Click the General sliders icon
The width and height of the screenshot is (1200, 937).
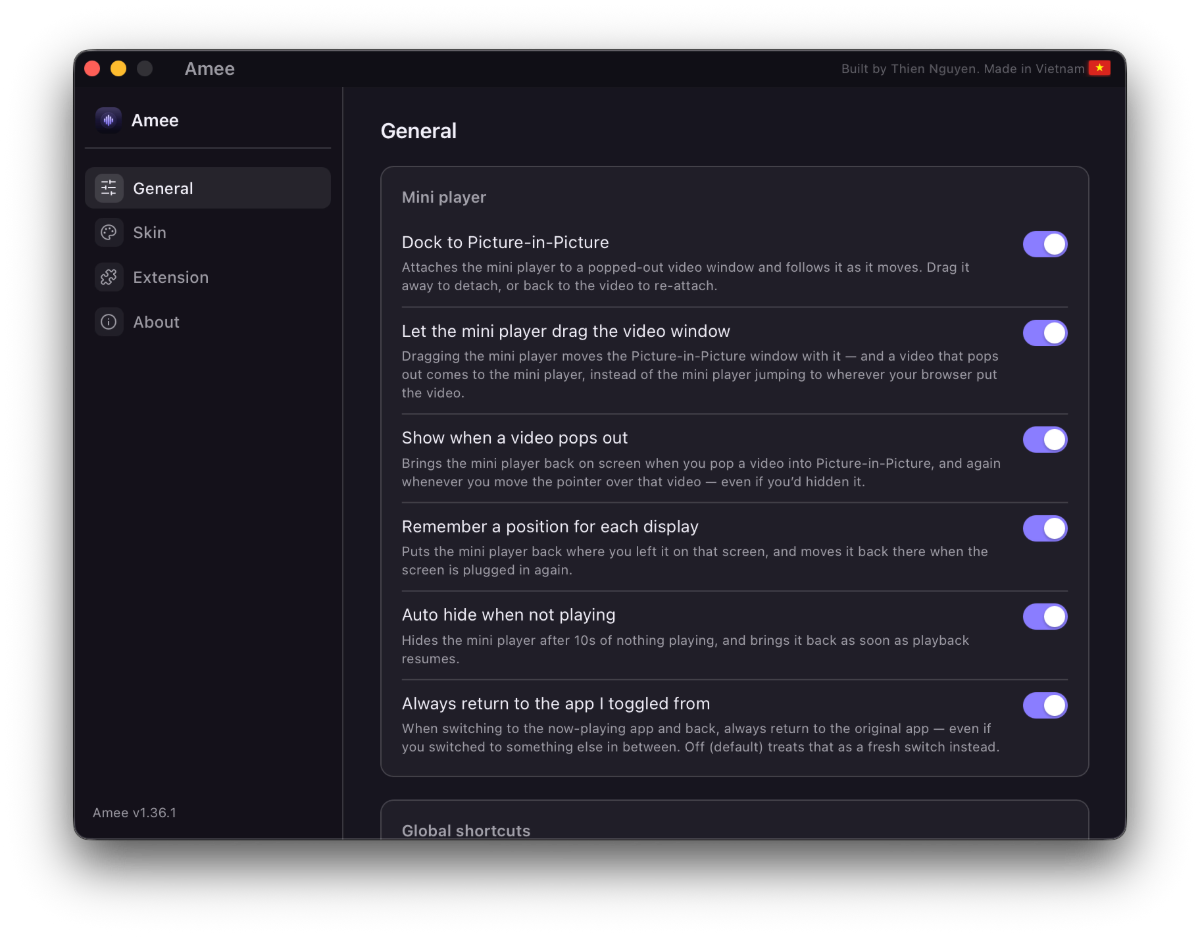tap(109, 188)
